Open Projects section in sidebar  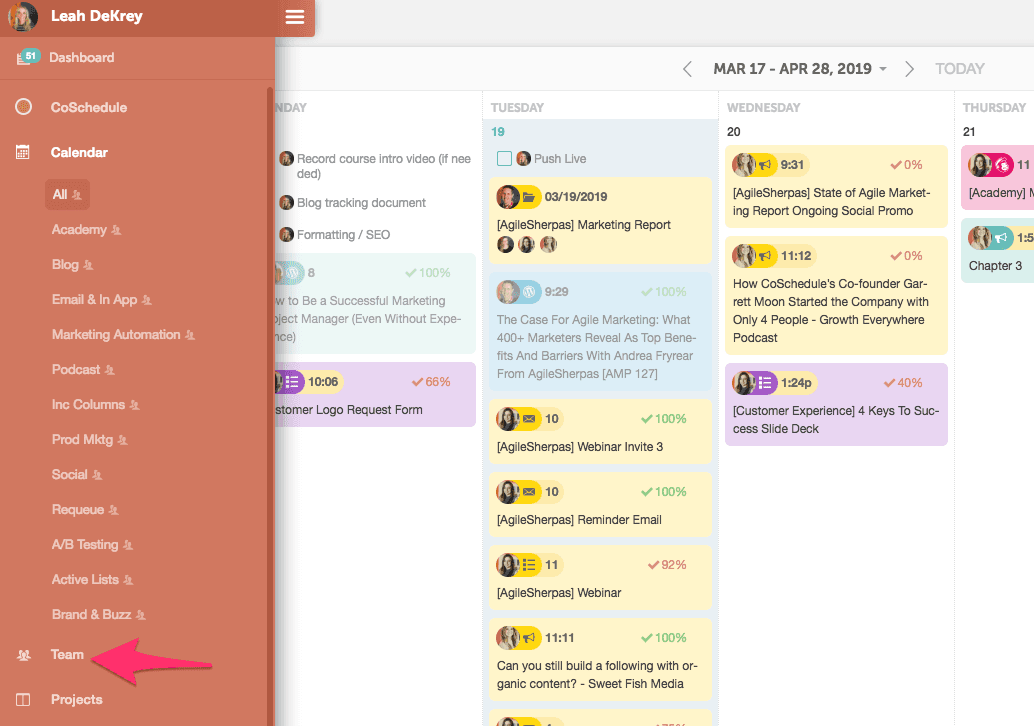(76, 700)
